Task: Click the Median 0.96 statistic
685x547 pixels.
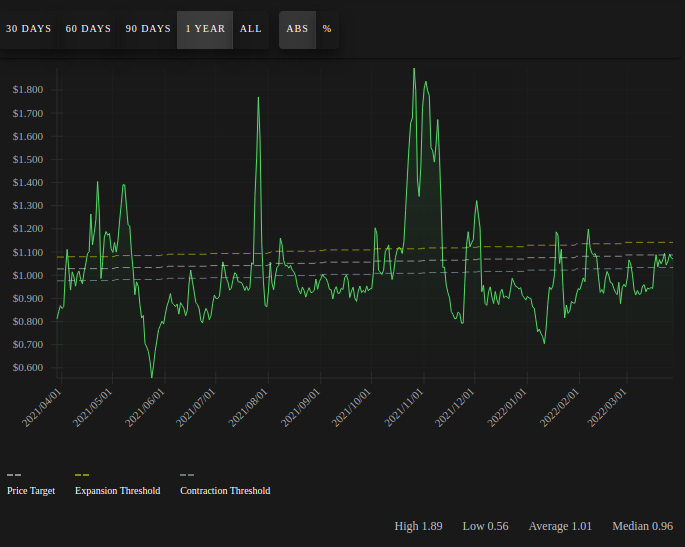Action: (x=643, y=526)
